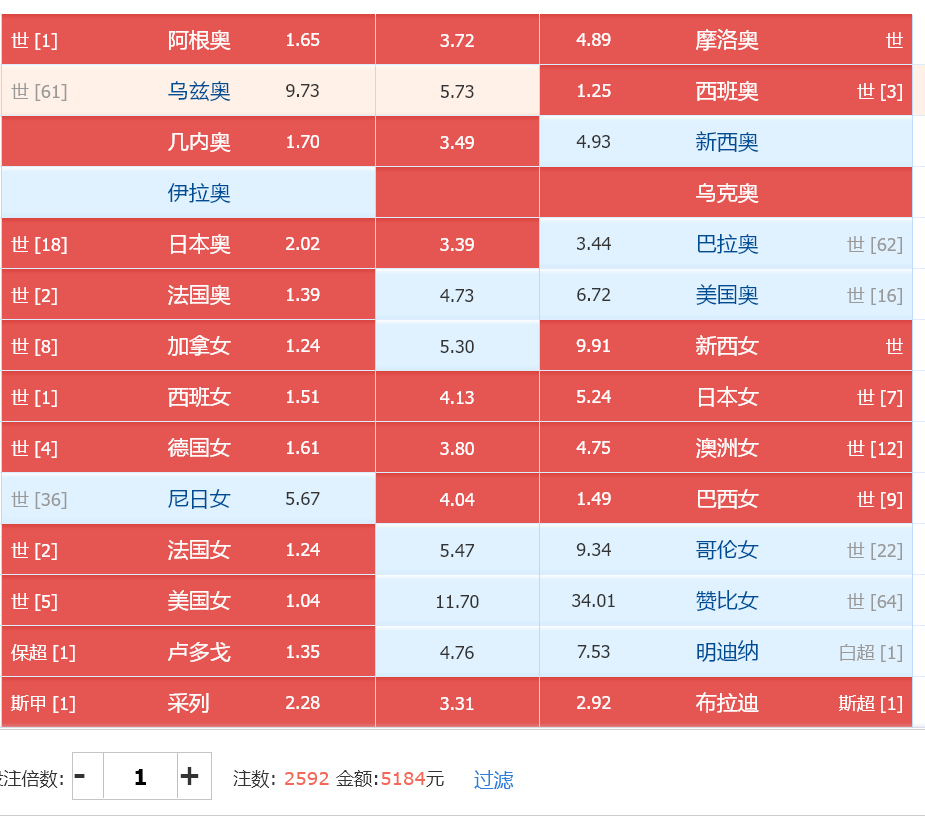Select draw odds 5.73 for 乌兹奥 match

click(457, 91)
